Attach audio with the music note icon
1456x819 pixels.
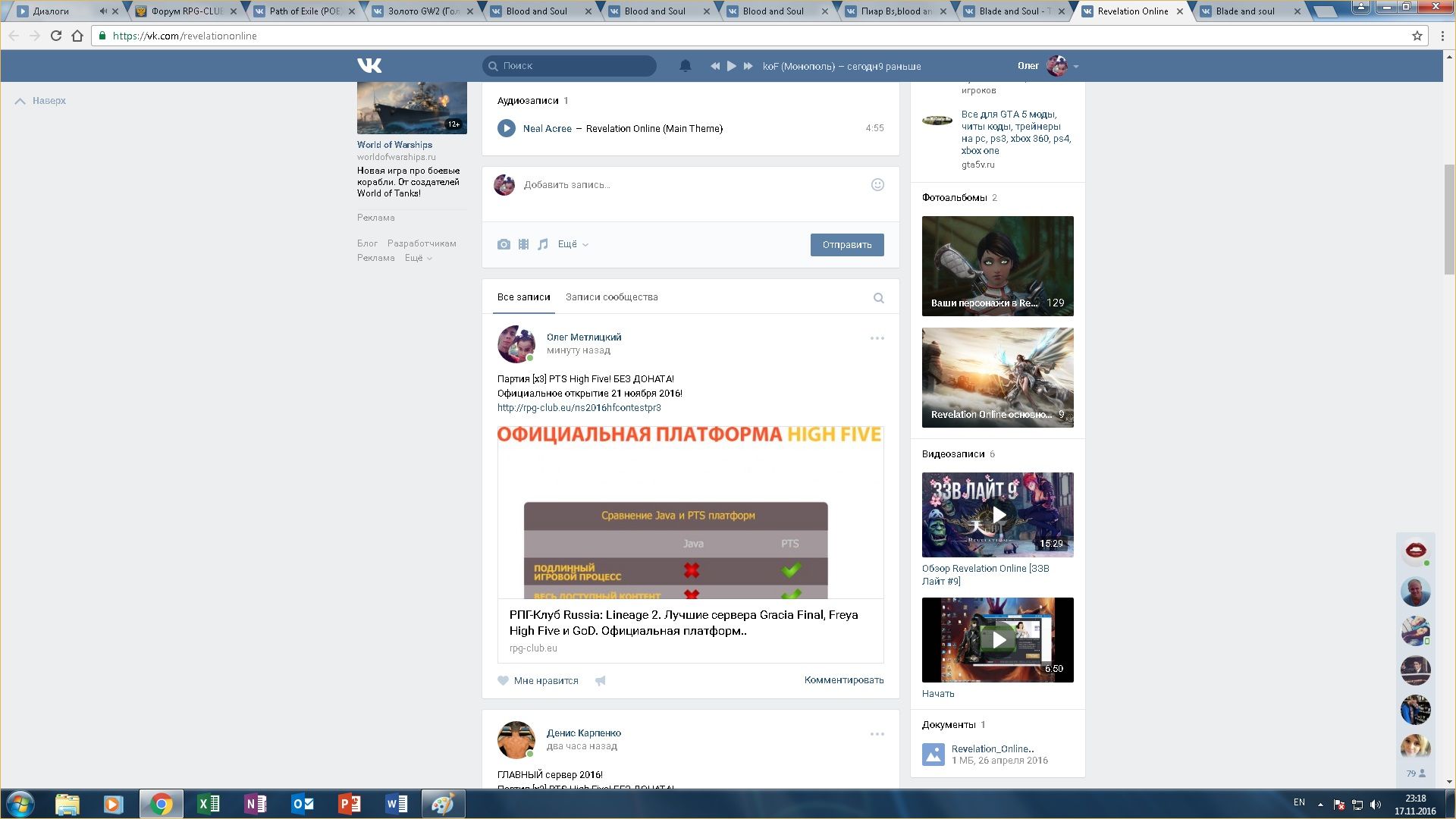[542, 244]
